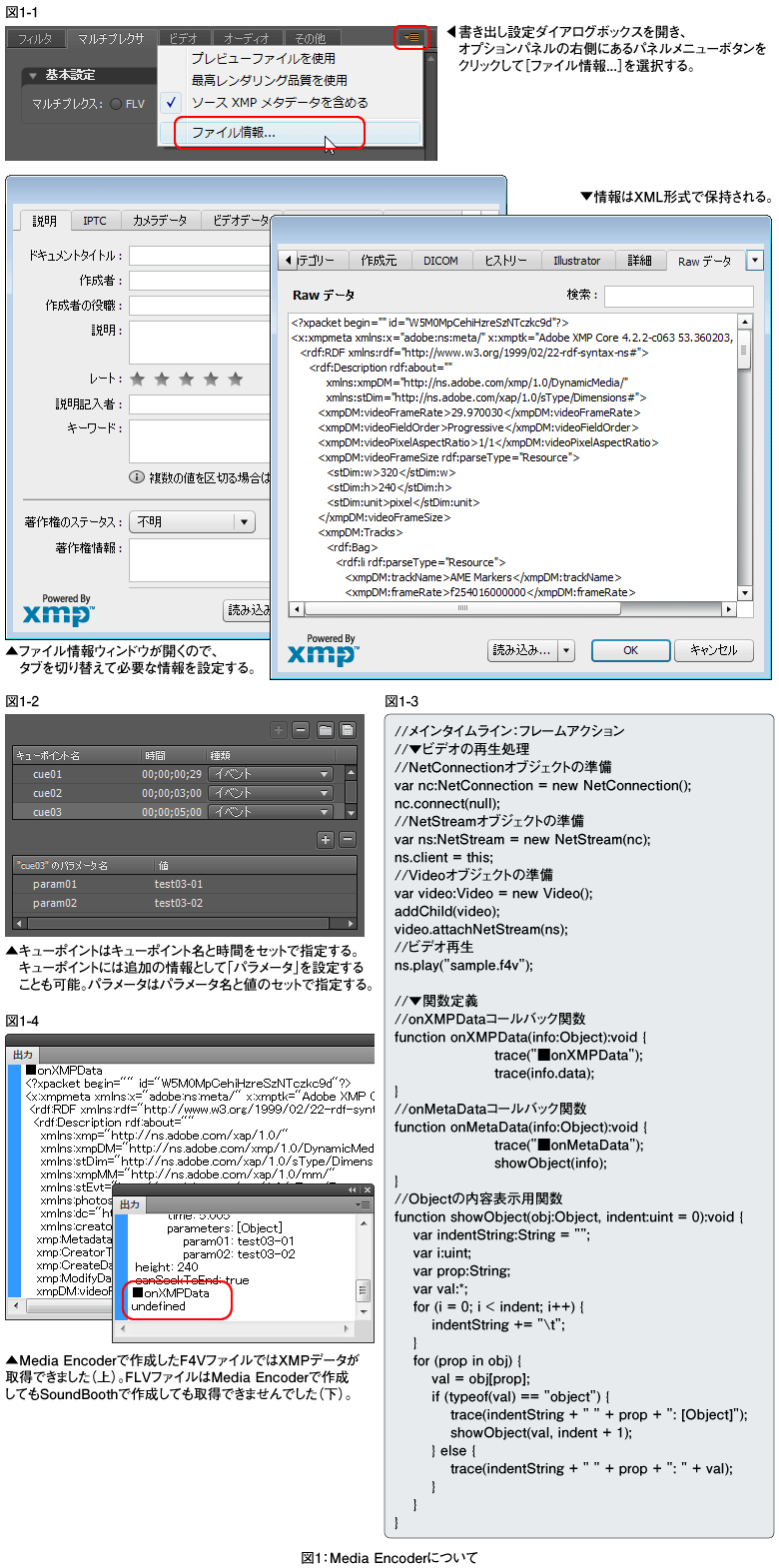Screen dimensions: 779x1568
Task: Click the Raw data horizontal scrollbar thumb
Action: [x=462, y=608]
